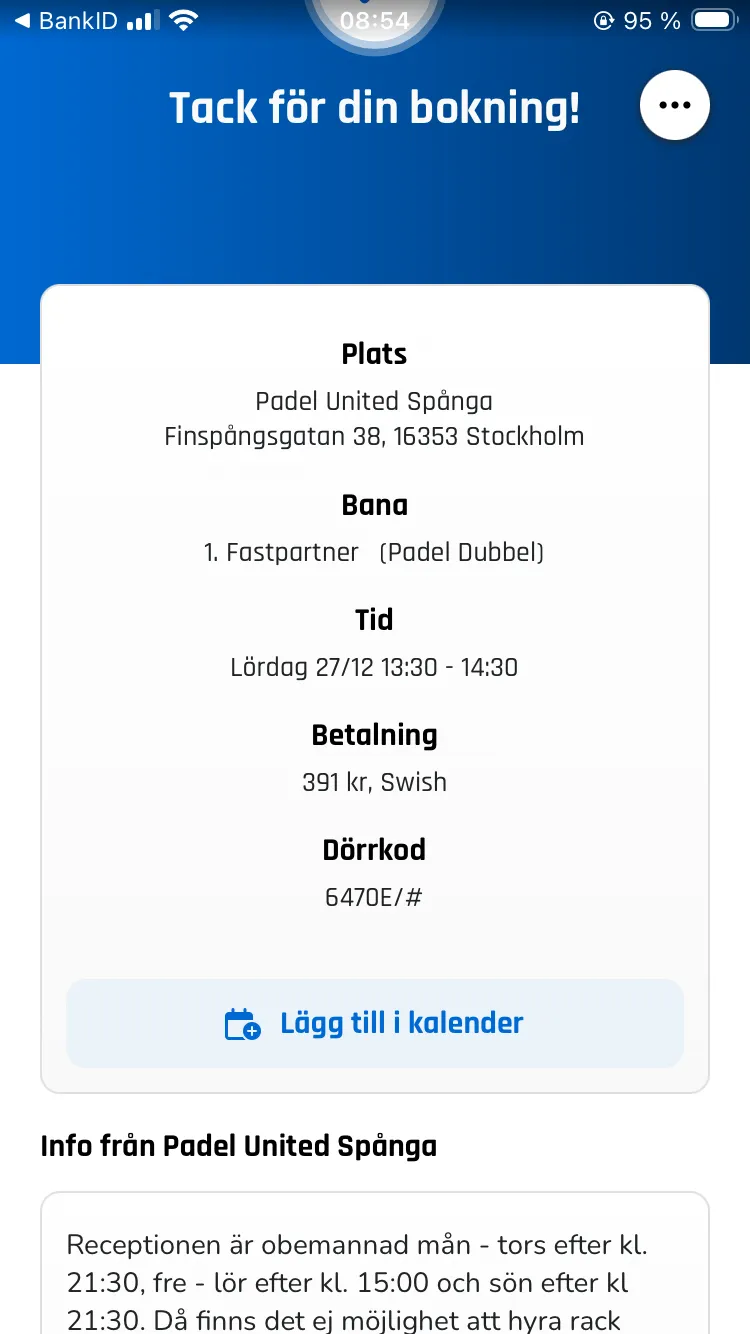Tap the calendar-plus icon
The height and width of the screenshot is (1334, 750).
[242, 1024]
